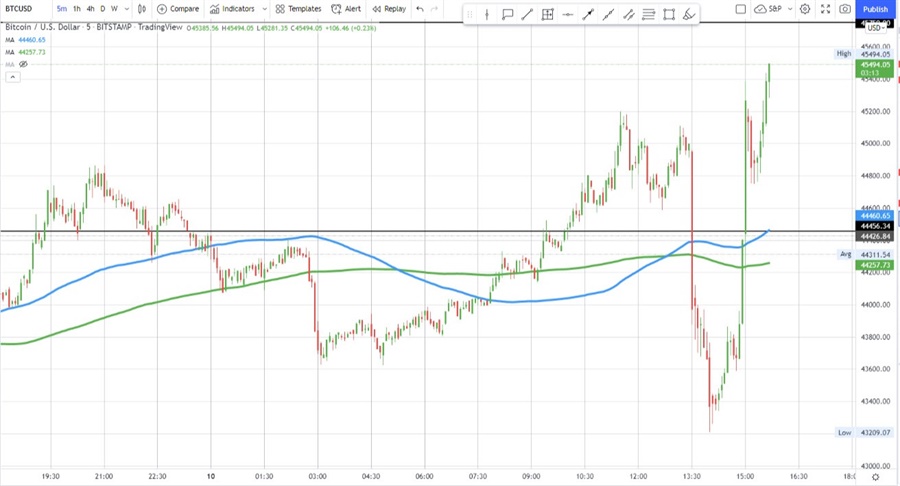Click the Bitcoin / U.S. Dollar title legend
This screenshot has width=900, height=486.
tap(94, 27)
